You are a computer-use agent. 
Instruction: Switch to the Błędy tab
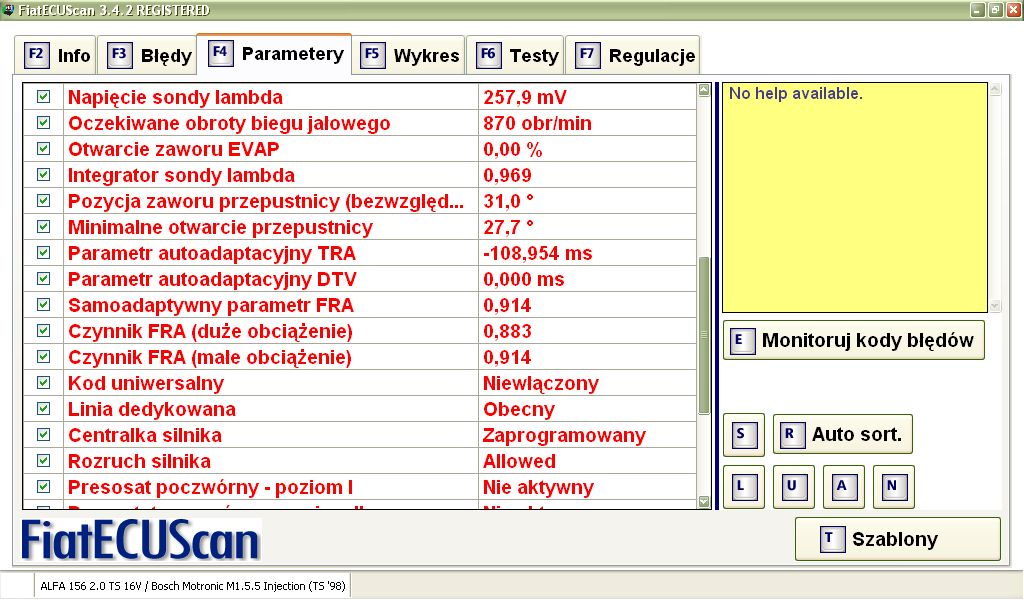point(146,55)
